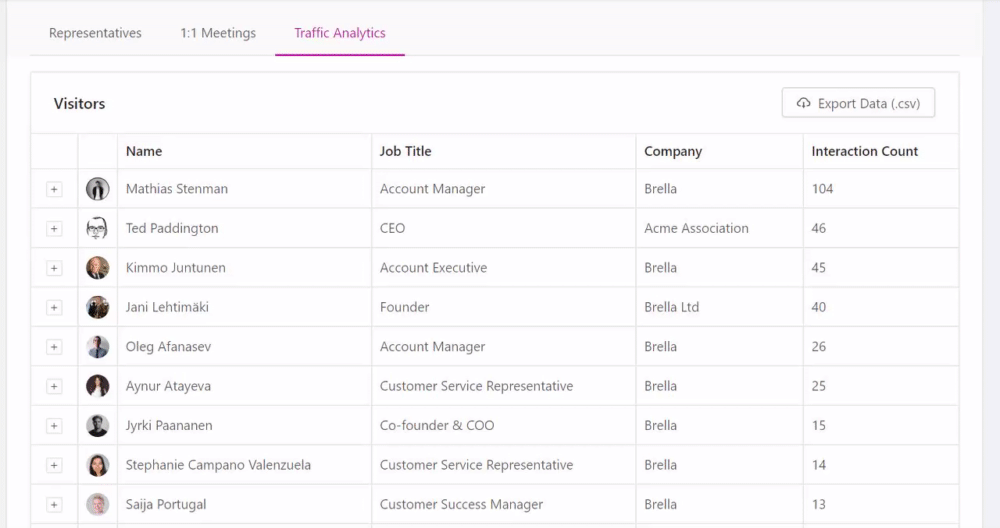Expand Jyrki Paananen's row details
The height and width of the screenshot is (528, 1000).
coord(54,426)
